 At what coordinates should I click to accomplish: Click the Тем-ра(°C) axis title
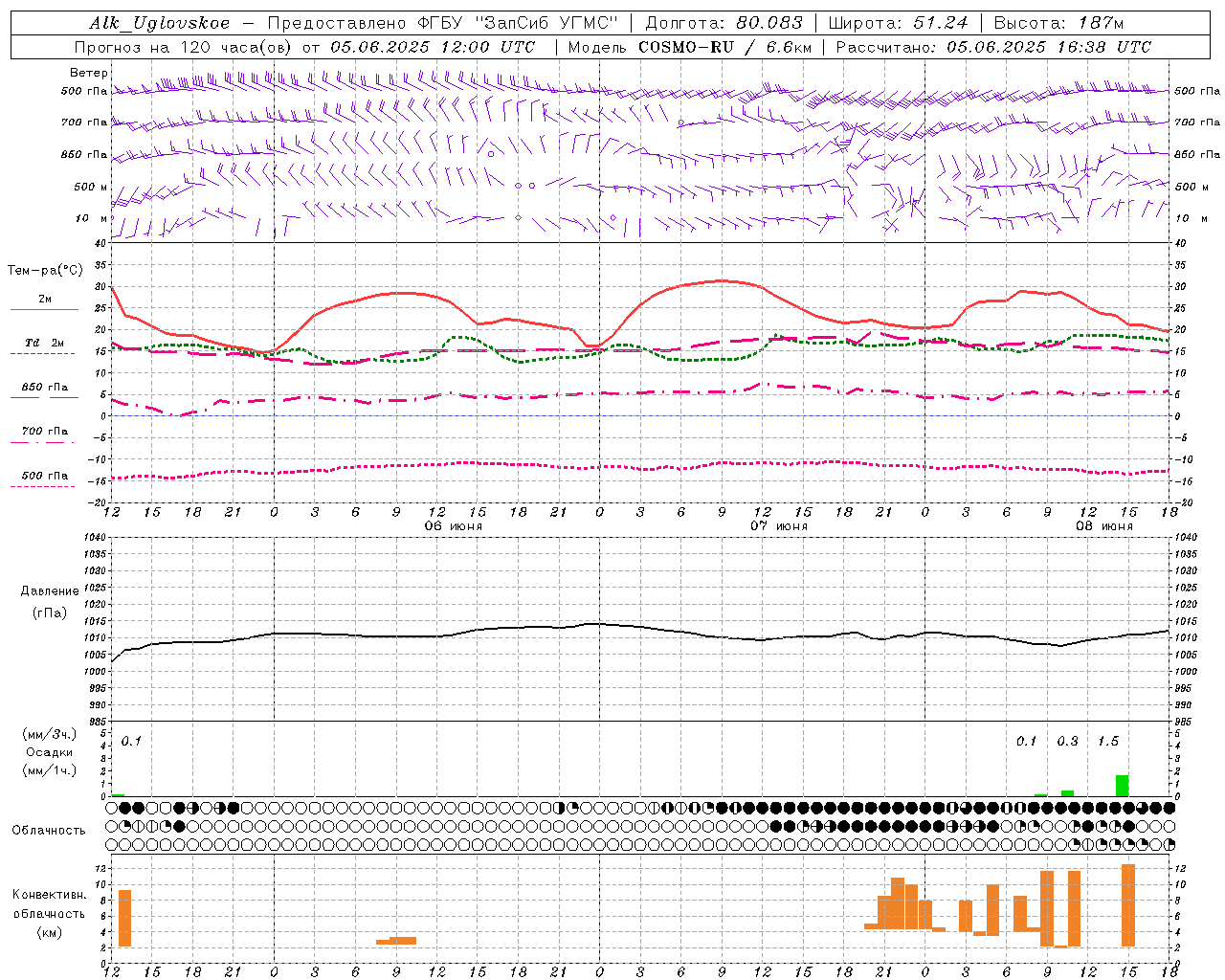45,271
